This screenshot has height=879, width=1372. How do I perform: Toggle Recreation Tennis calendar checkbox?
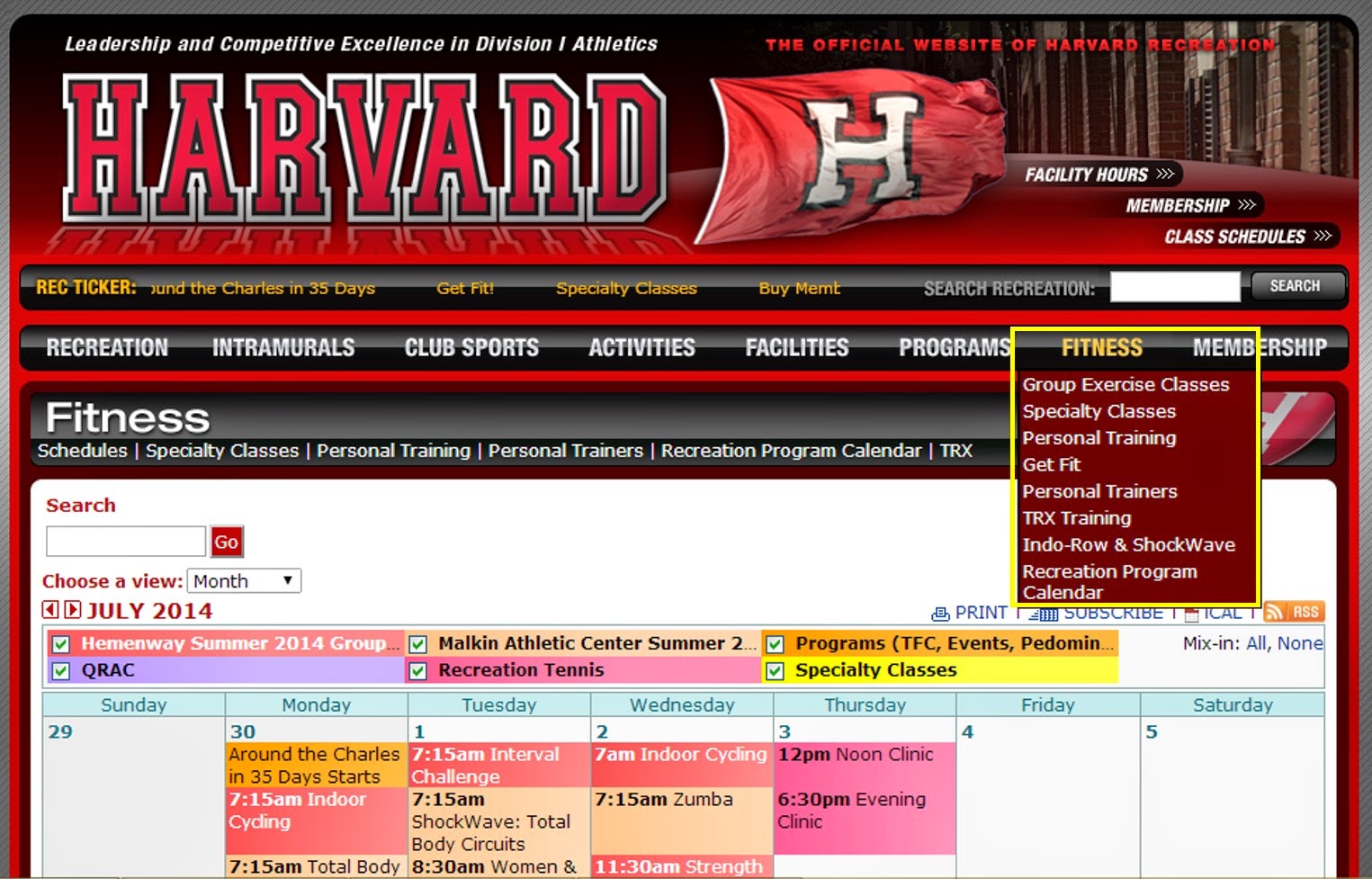point(417,671)
